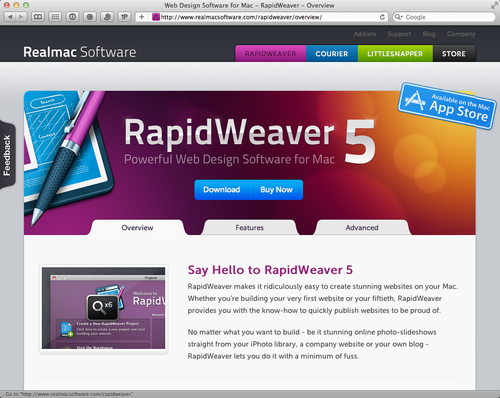
Task: Show Top Sites grid icon
Action: point(55,17)
